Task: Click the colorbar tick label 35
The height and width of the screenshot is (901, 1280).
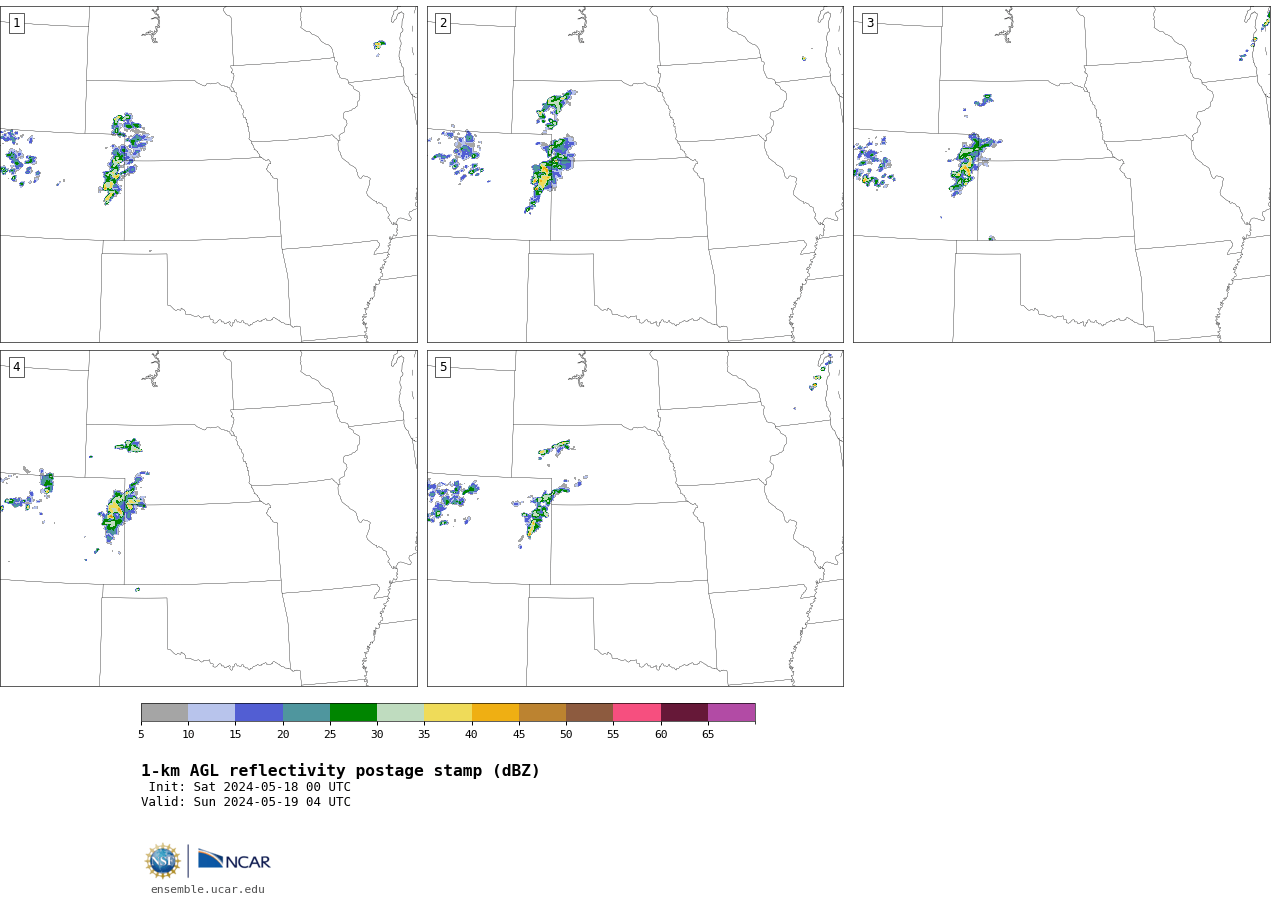Action: pos(424,734)
